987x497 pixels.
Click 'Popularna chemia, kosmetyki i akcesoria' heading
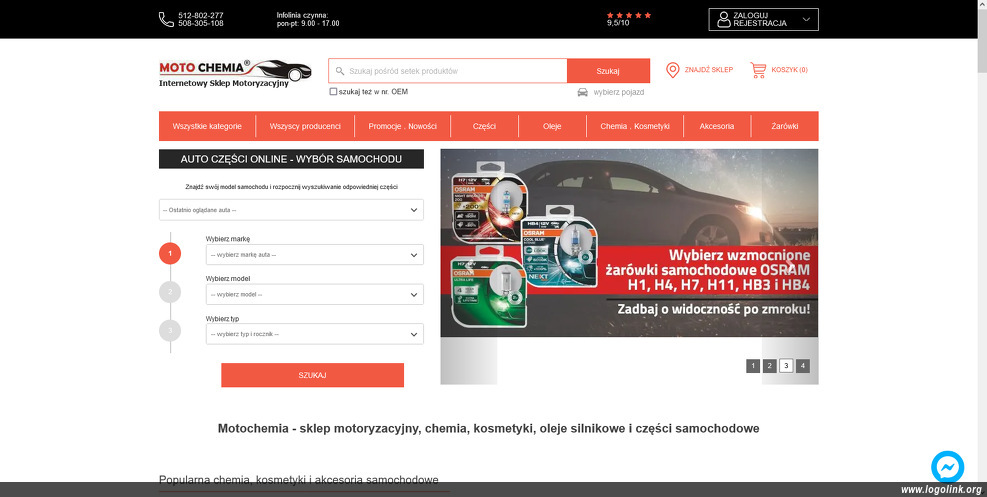click(x=298, y=480)
